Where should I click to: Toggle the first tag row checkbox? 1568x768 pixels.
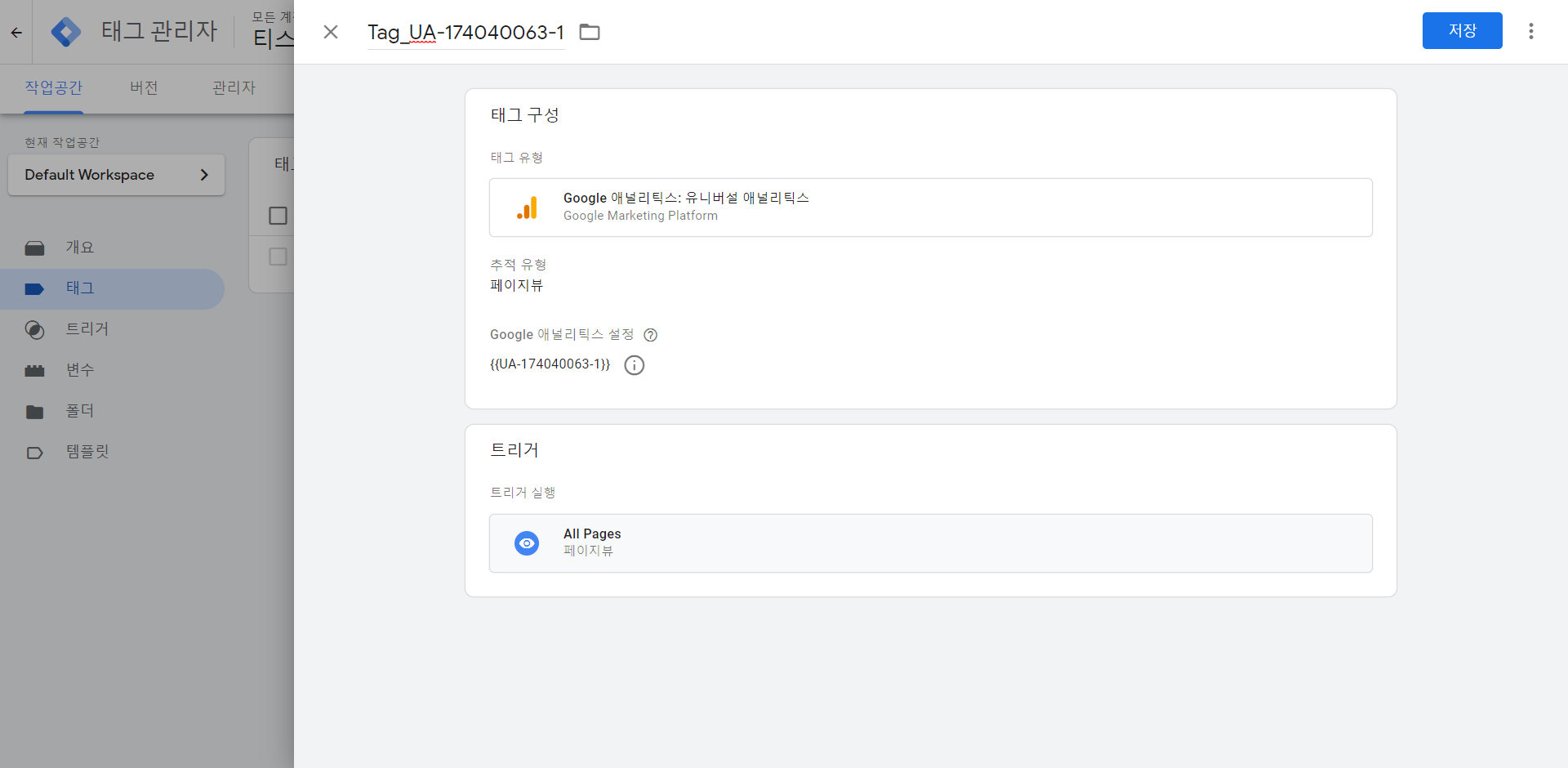(x=278, y=257)
